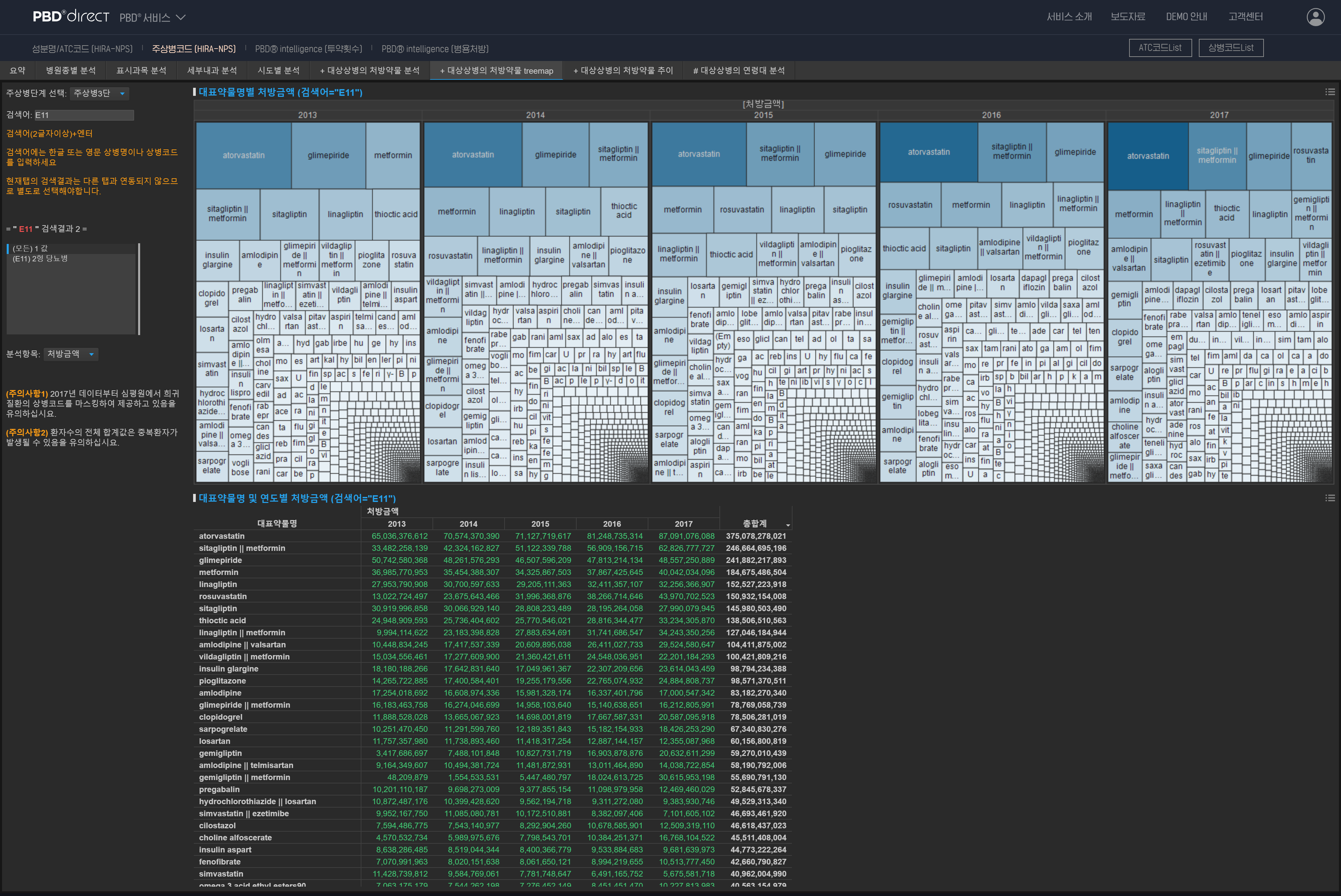Click the 상병코드List button
The image size is (1341, 896).
pos(1231,48)
